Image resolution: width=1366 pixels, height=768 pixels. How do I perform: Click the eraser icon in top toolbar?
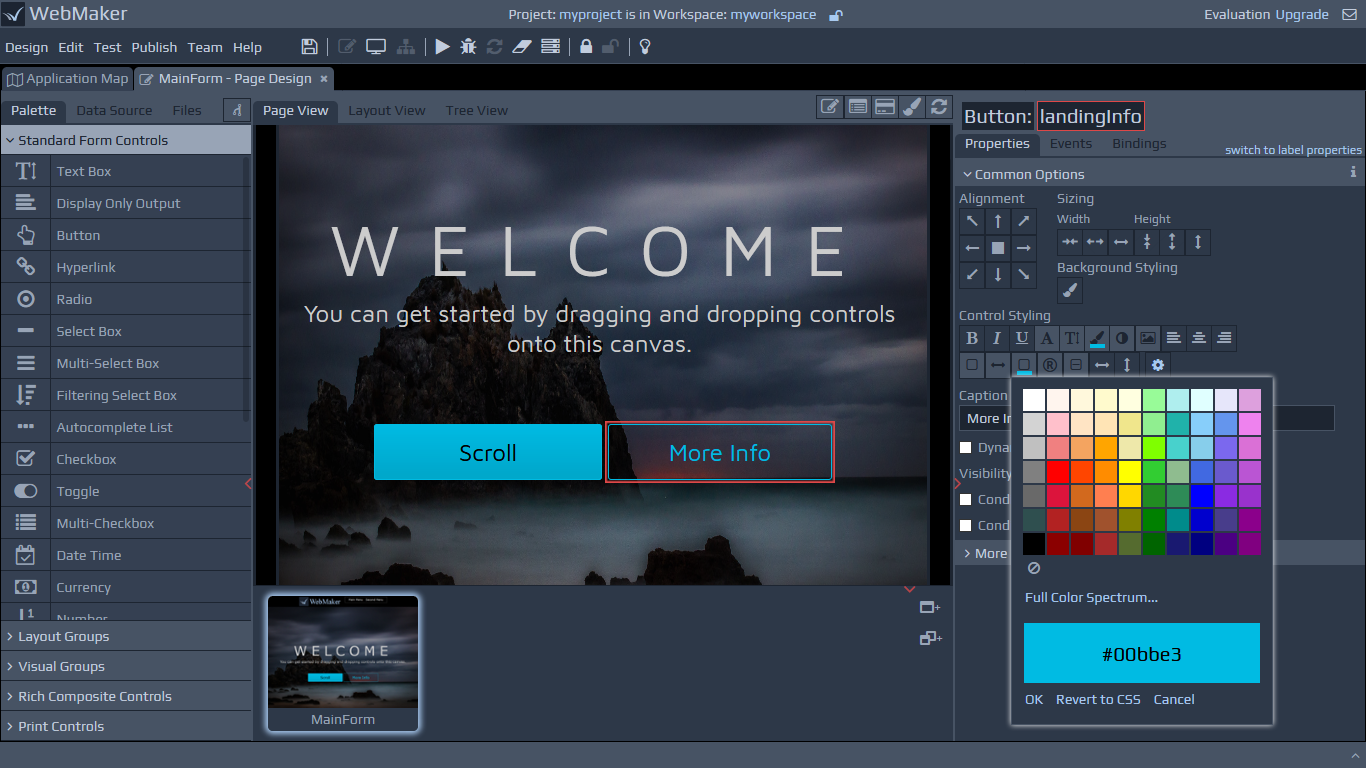tap(521, 47)
